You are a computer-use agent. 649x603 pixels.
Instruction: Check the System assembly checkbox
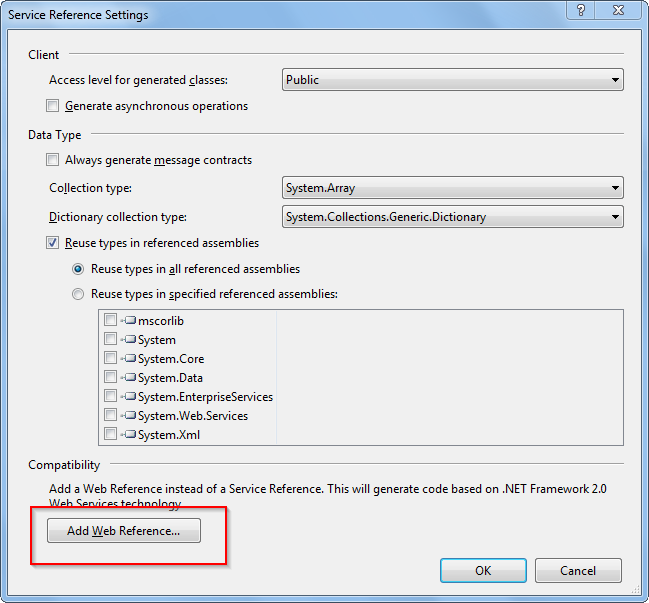(x=111, y=339)
